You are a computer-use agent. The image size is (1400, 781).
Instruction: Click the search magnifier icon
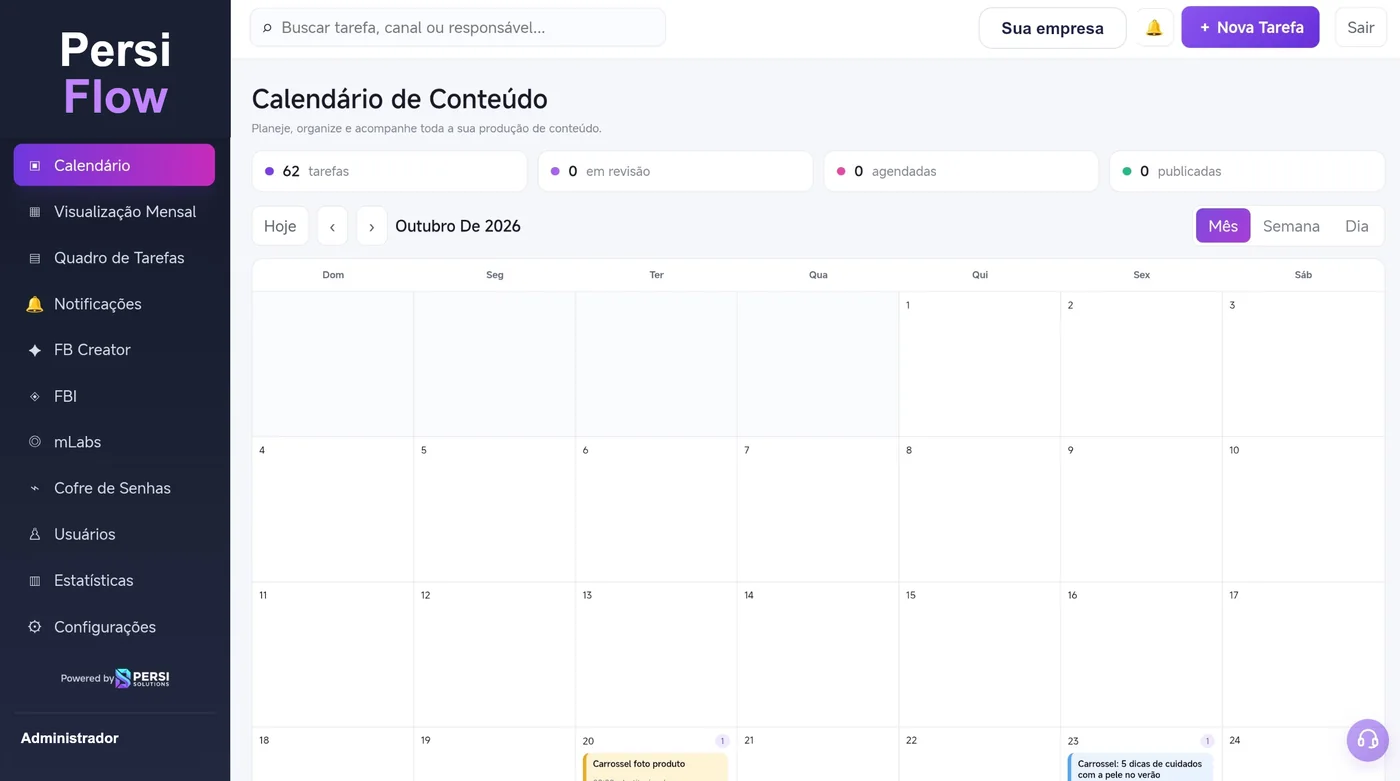(x=267, y=28)
